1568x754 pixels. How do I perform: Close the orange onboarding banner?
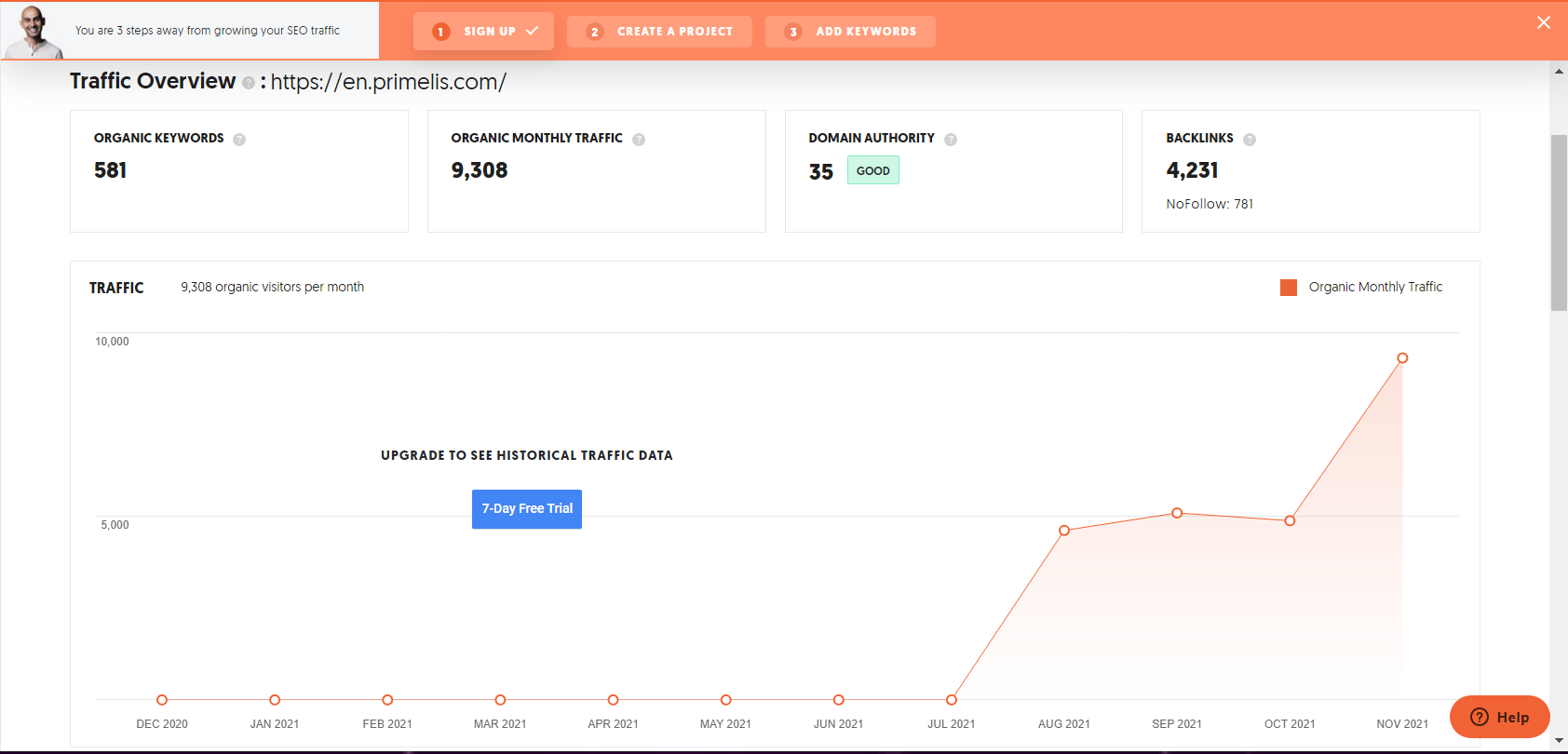[1544, 22]
